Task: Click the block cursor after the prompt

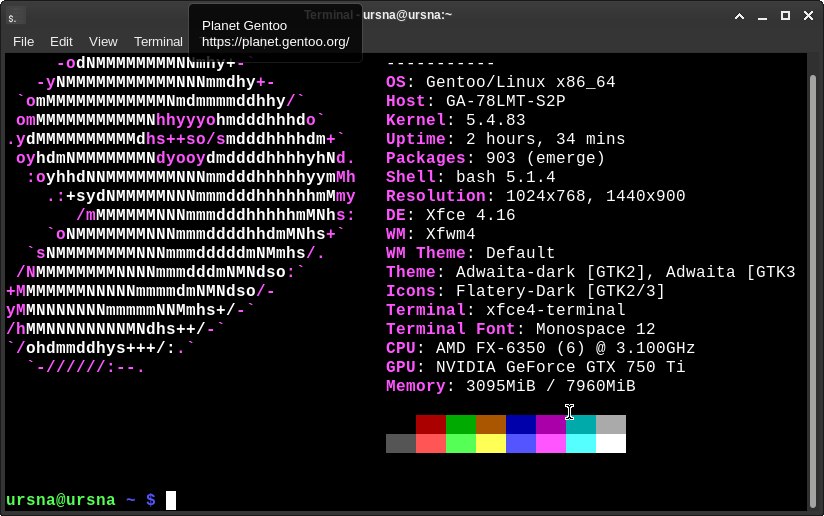Action: coord(171,500)
